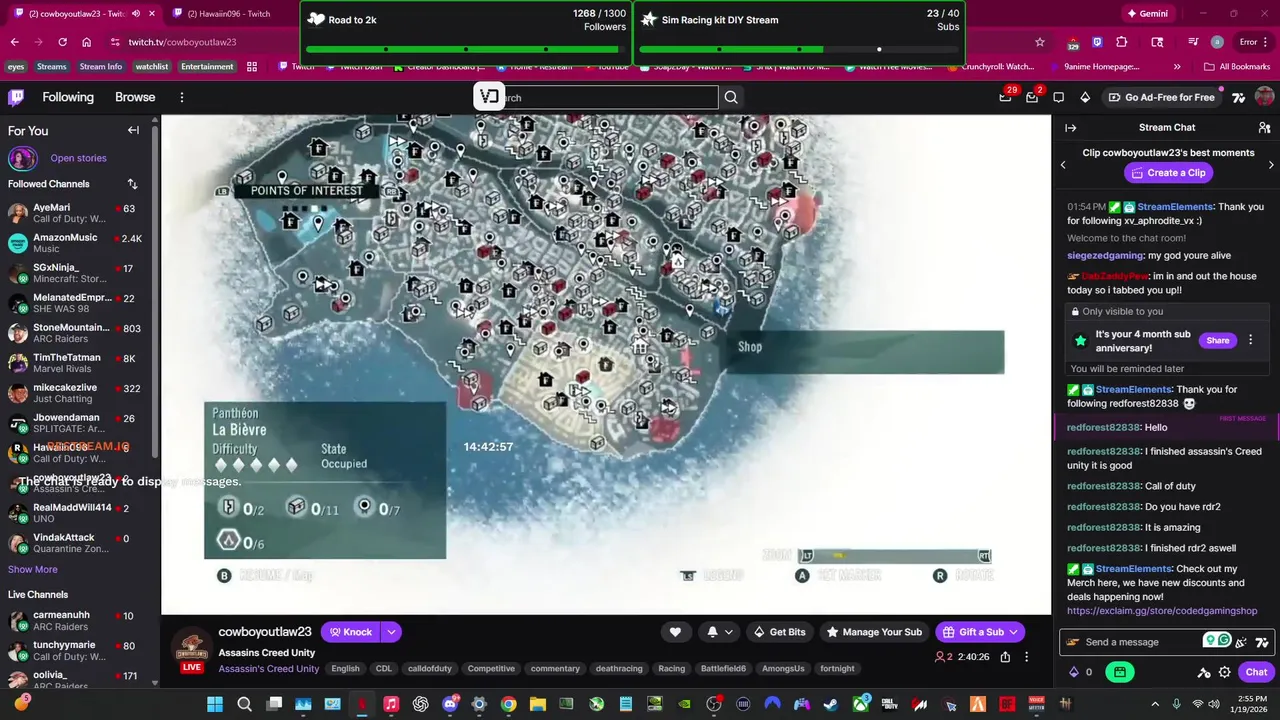Show hidden system tray icons

click(x=1155, y=704)
